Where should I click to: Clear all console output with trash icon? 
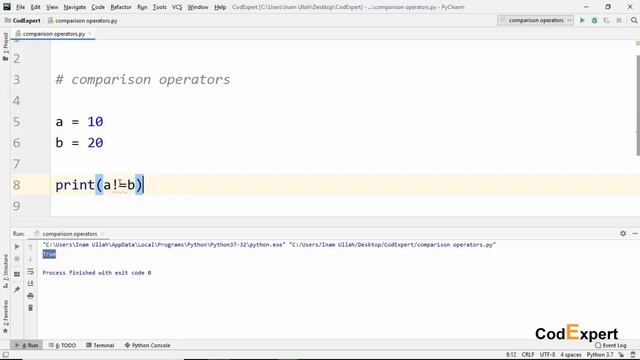point(30,308)
